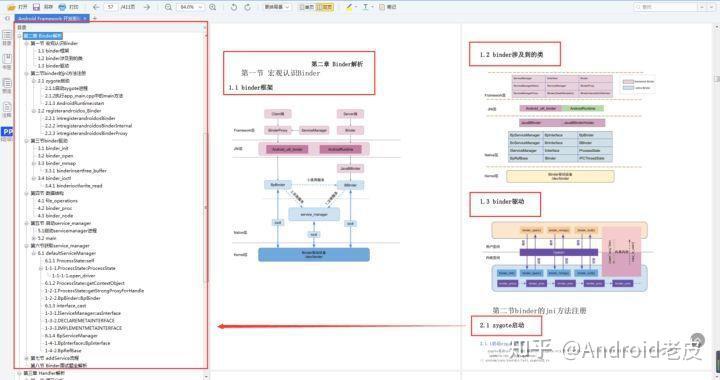Zoom in with the plus magnifier icon
The image size is (720, 380).
point(213,7)
